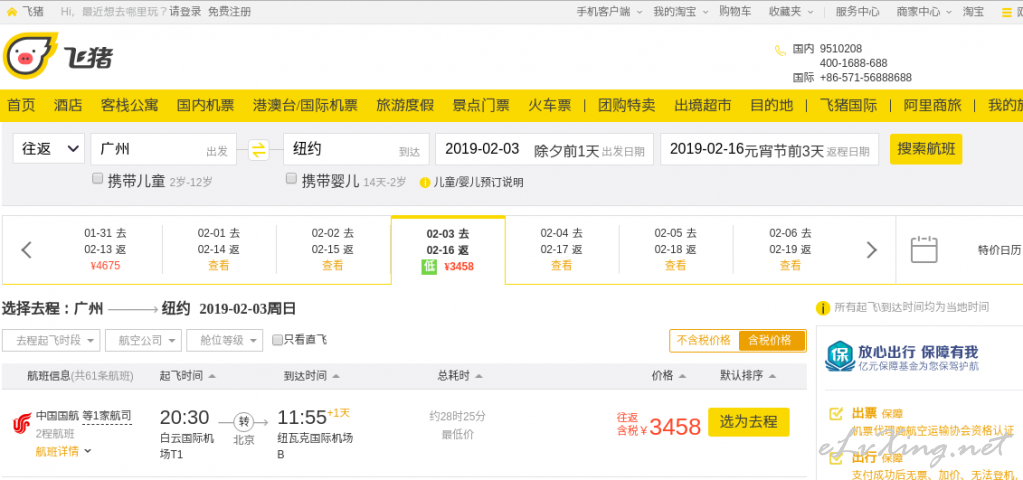The width and height of the screenshot is (1023, 480).
Task: Click 请登录 login link
Action: pos(185,12)
